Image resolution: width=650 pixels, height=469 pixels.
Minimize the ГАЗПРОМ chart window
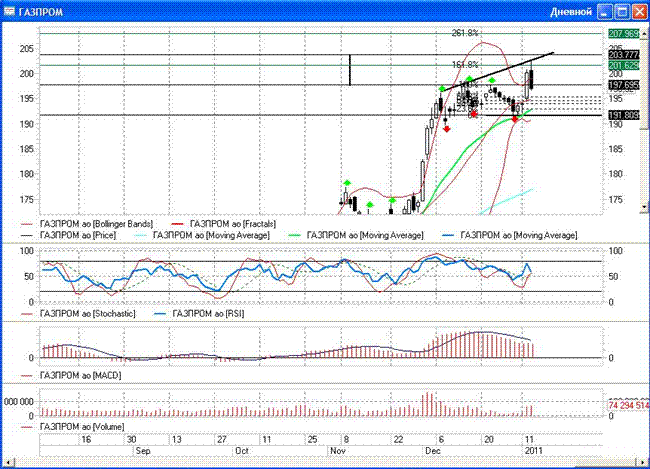coord(604,12)
